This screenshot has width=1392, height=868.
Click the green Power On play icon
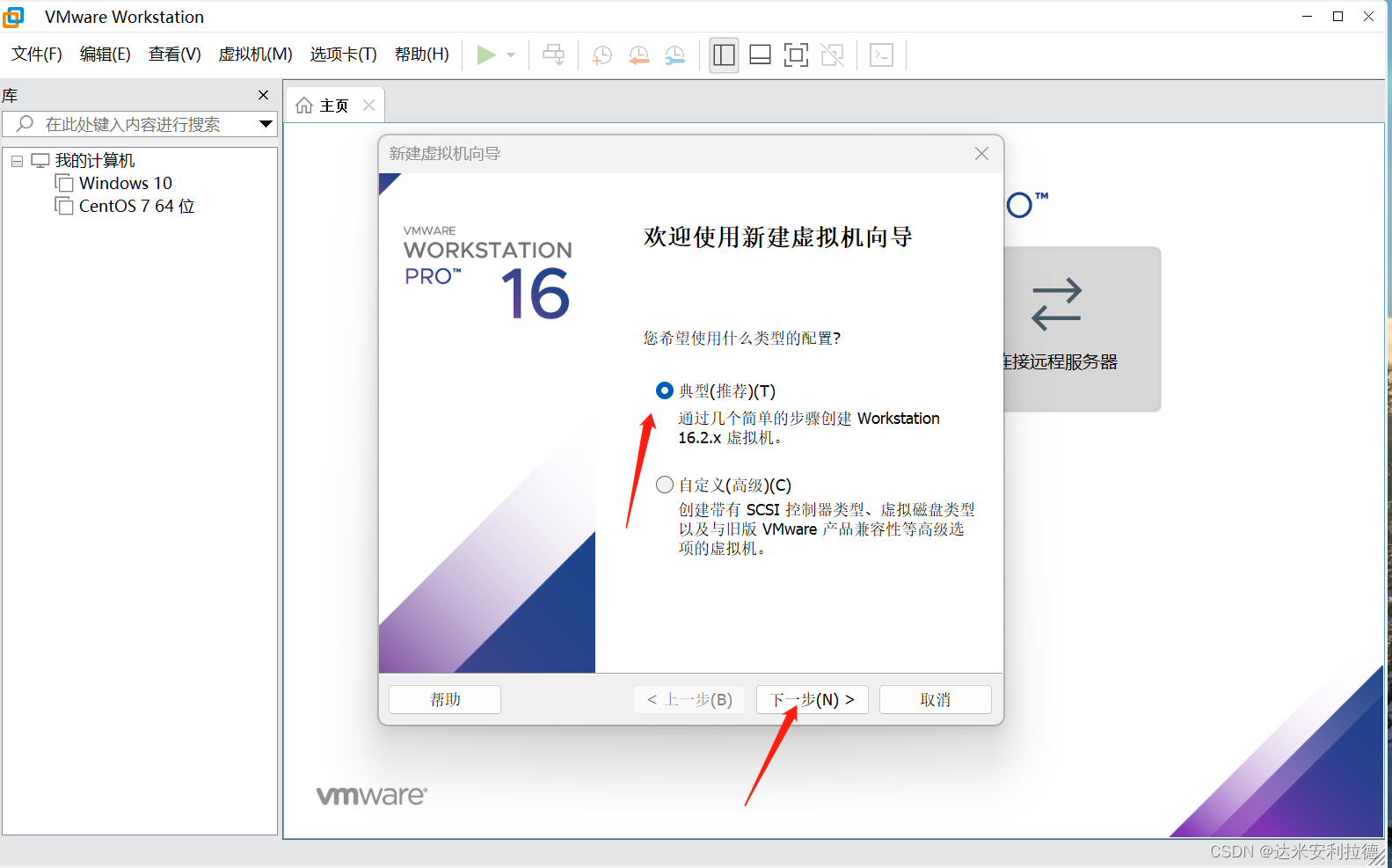(485, 55)
